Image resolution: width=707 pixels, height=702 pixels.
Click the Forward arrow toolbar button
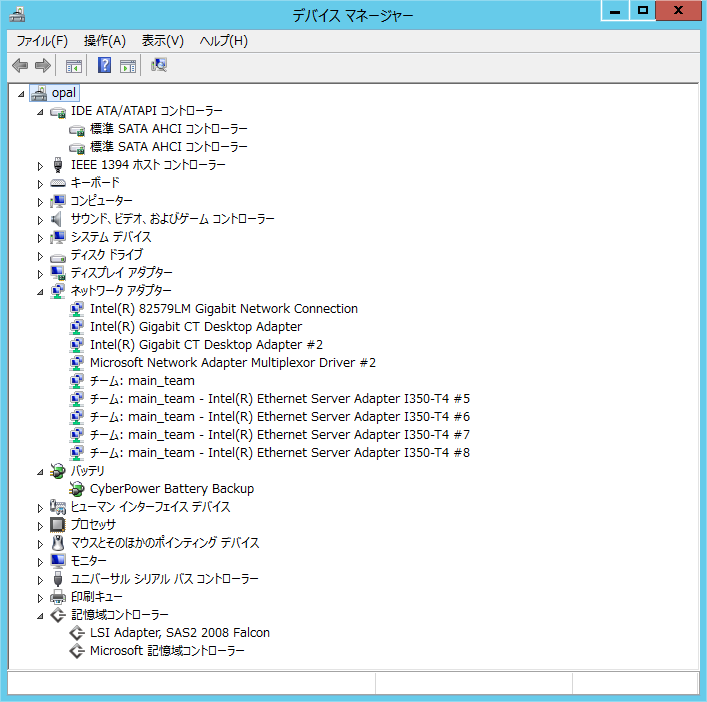pos(43,65)
